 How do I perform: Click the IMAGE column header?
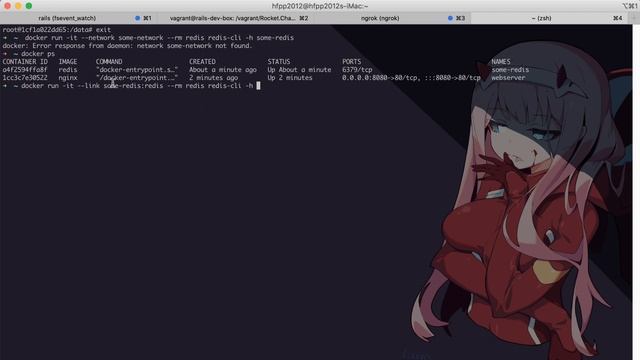[x=68, y=62]
